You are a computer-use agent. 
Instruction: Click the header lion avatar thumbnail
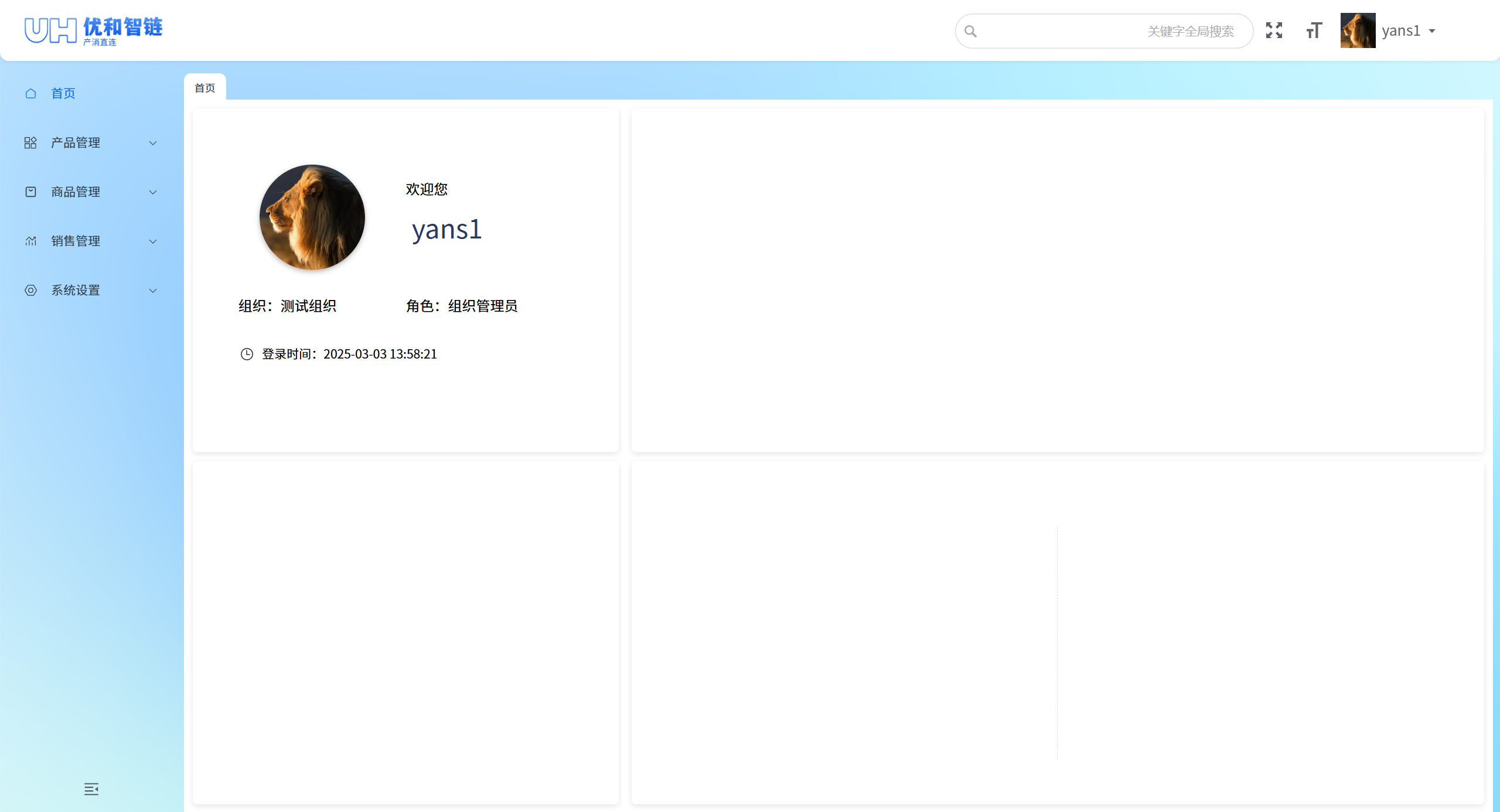coord(1358,30)
